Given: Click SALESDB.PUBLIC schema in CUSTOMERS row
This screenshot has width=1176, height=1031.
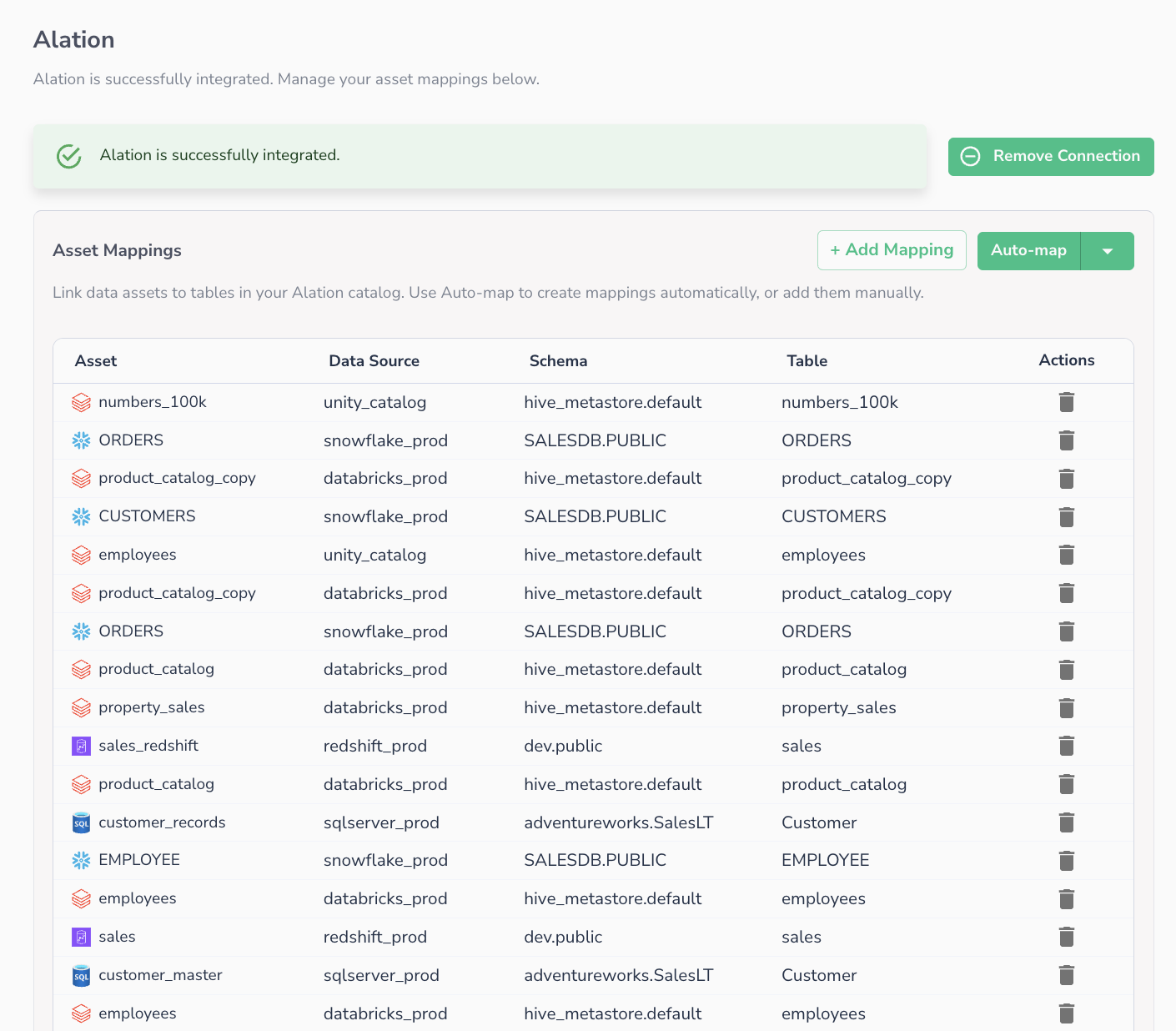Looking at the screenshot, I should (595, 516).
